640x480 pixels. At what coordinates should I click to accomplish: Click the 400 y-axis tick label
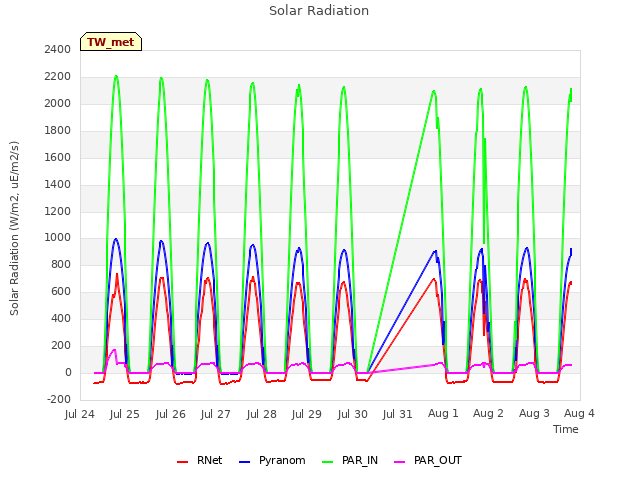pos(61,318)
